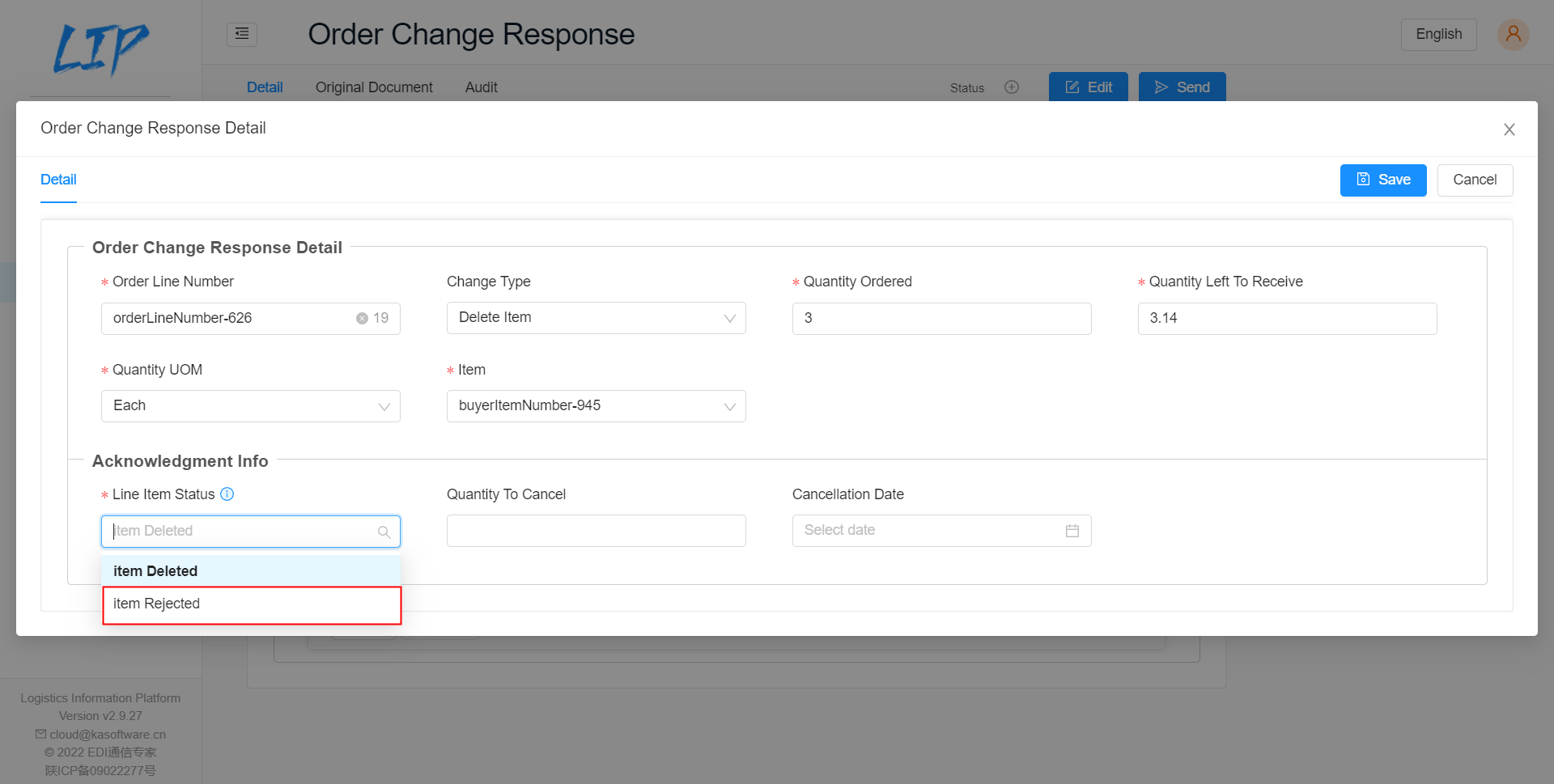
Task: Click the Cancel button
Action: coord(1475,180)
